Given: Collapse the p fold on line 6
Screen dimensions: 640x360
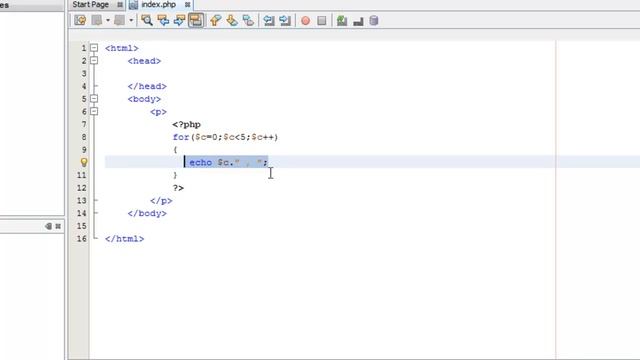Looking at the screenshot, I should pyautogui.click(x=94, y=111).
